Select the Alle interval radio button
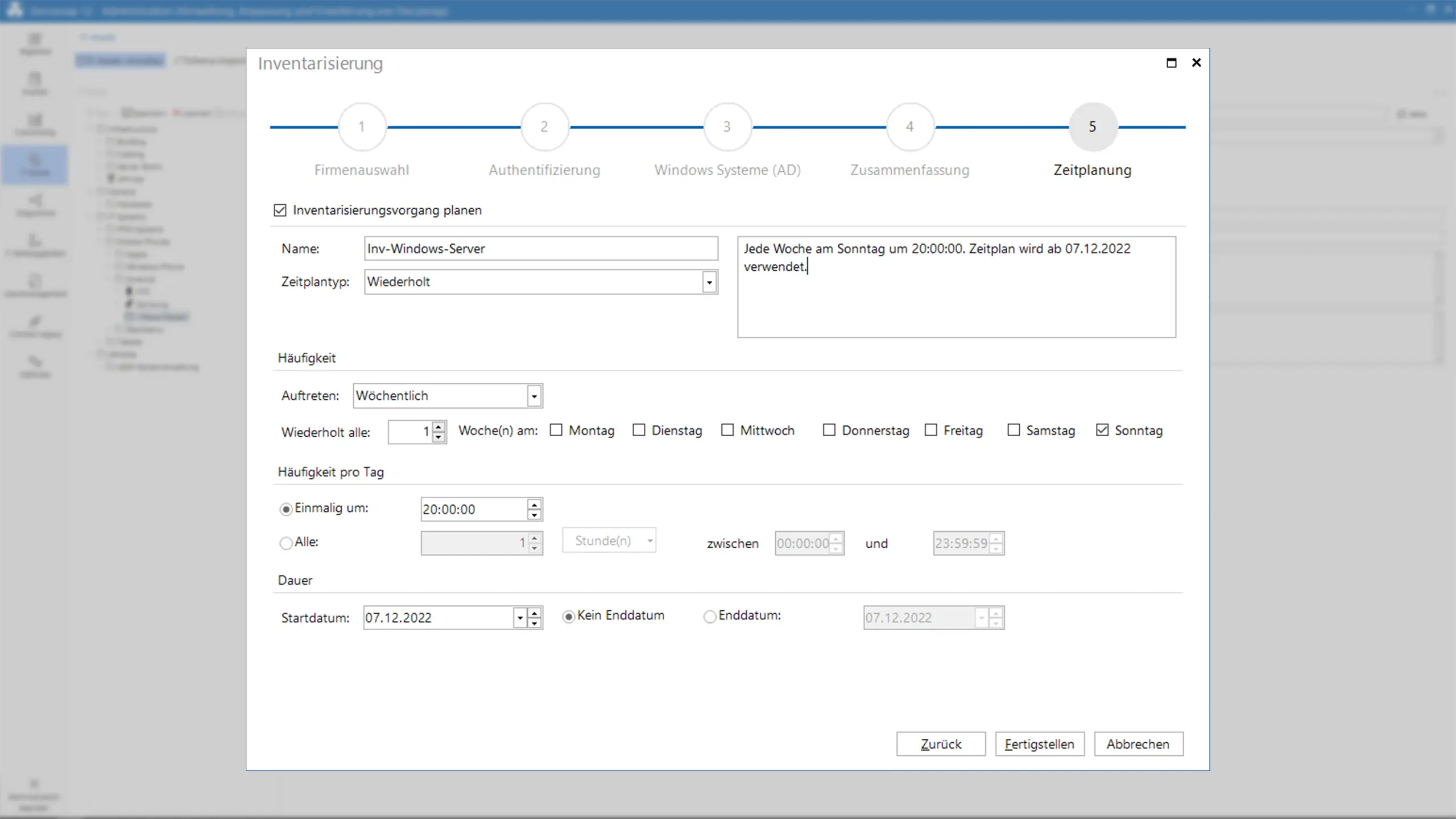This screenshot has width=1456, height=819. pos(286,543)
